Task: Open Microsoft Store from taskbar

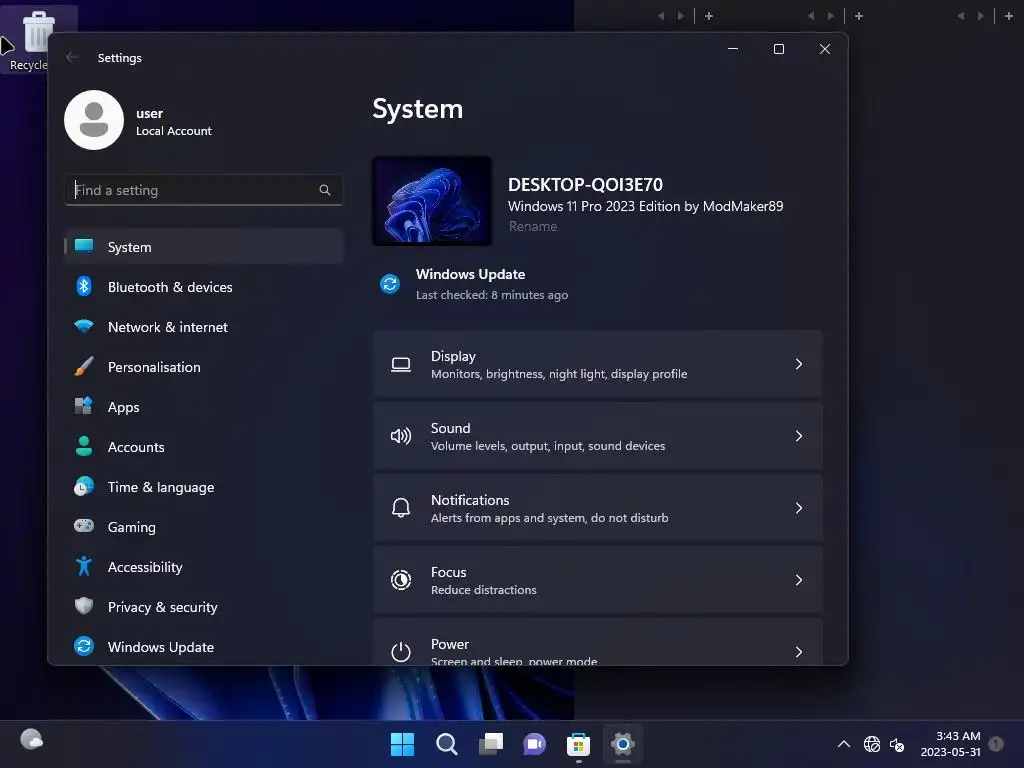Action: point(579,744)
